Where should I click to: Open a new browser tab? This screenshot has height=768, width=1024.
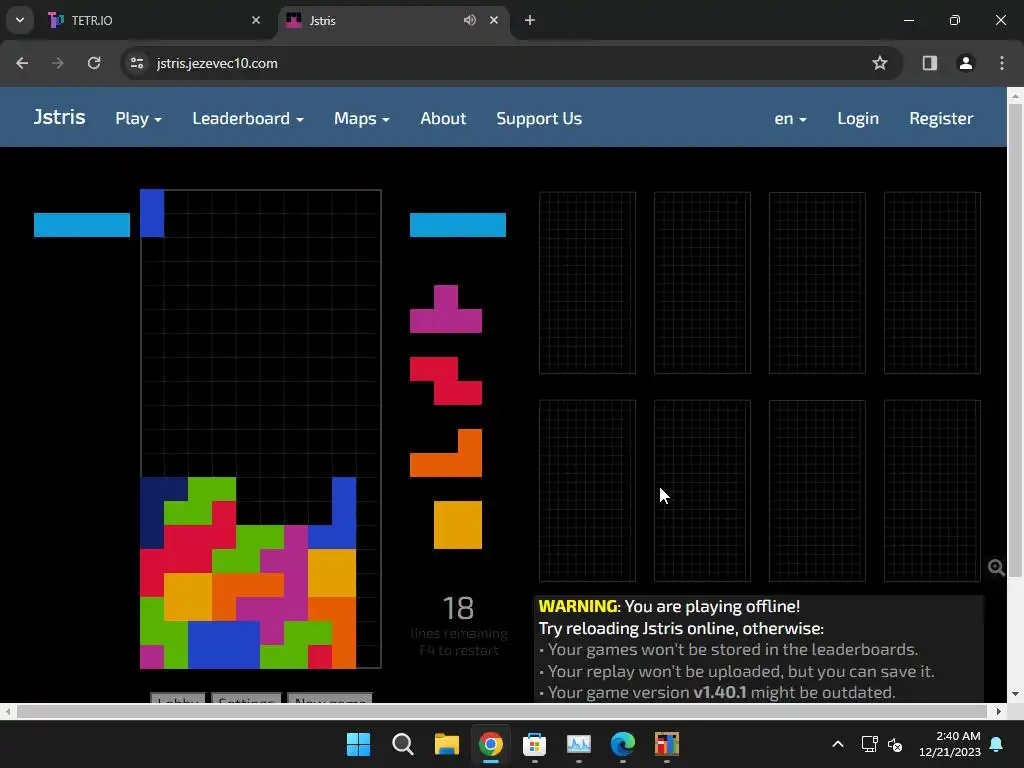point(530,20)
